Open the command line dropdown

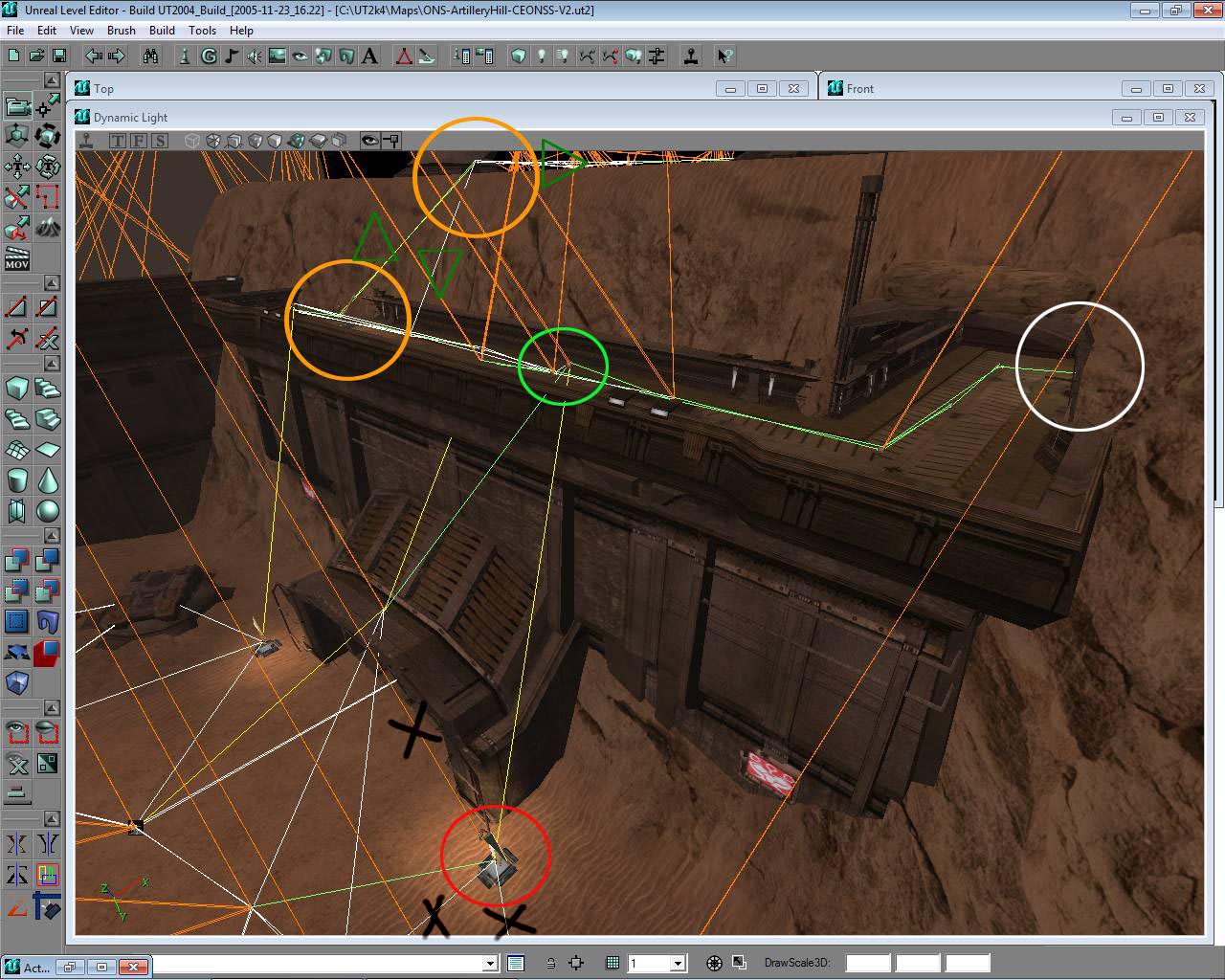[490, 964]
